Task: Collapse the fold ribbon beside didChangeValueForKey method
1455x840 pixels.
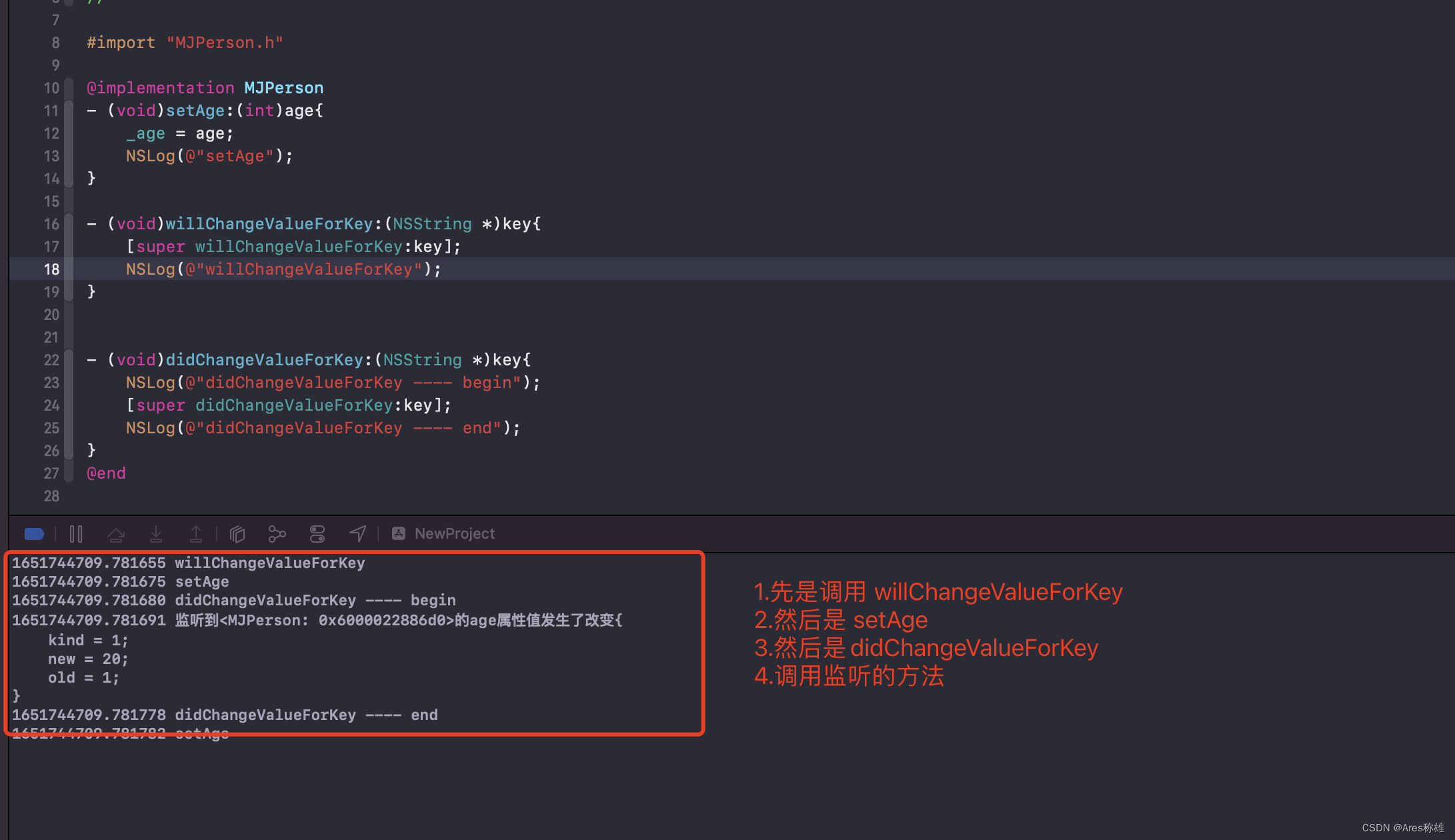Action: coord(69,405)
